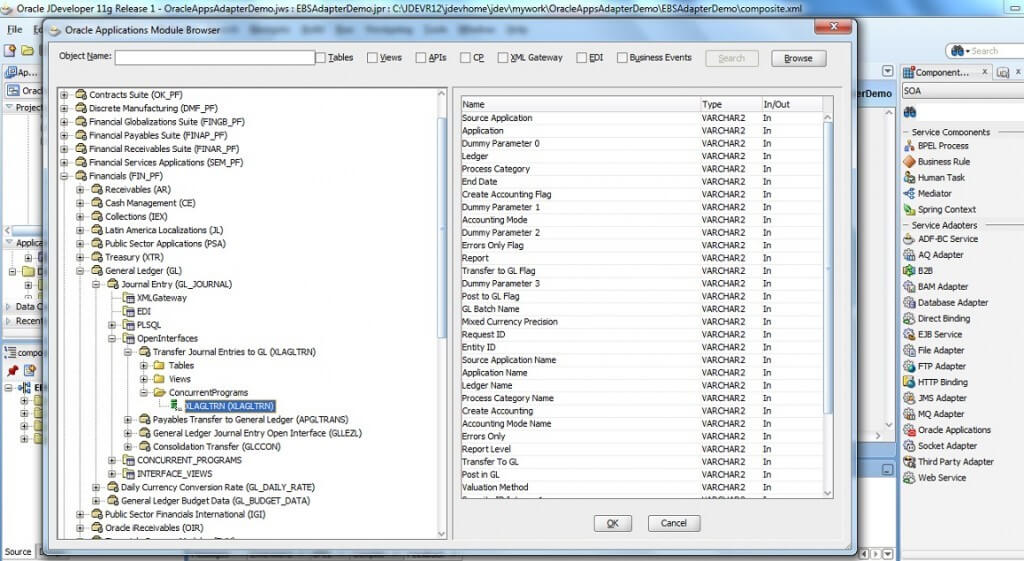Open the File menu
This screenshot has height=561, width=1024.
pyautogui.click(x=14, y=30)
